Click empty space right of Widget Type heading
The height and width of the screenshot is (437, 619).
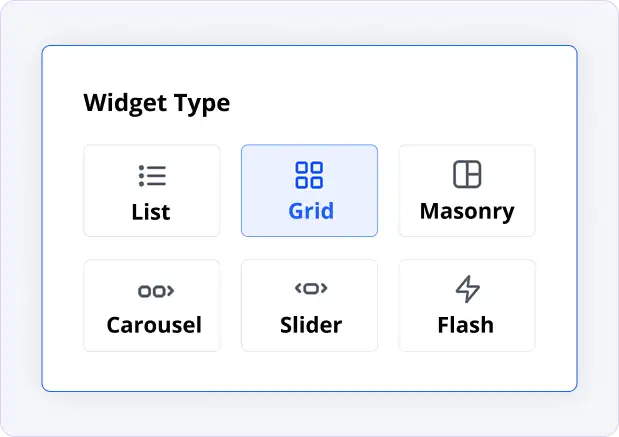(x=400, y=103)
